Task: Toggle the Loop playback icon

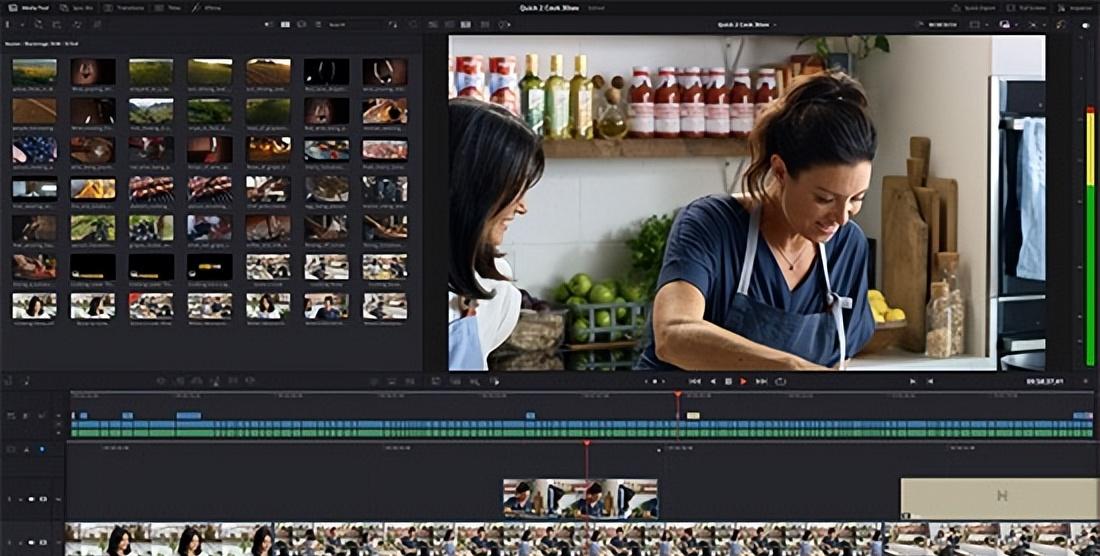Action: 780,381
